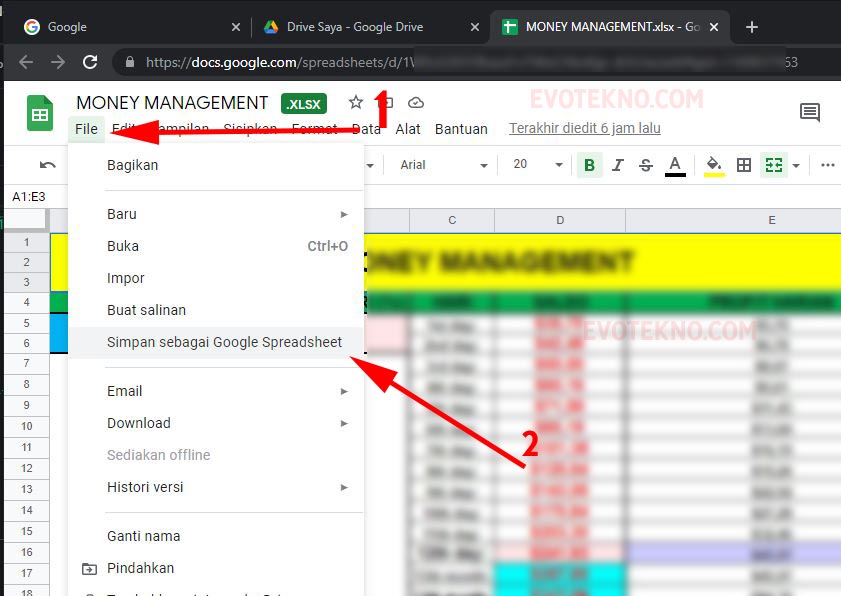
Task: Open the Bantuan menu
Action: pyautogui.click(x=461, y=128)
